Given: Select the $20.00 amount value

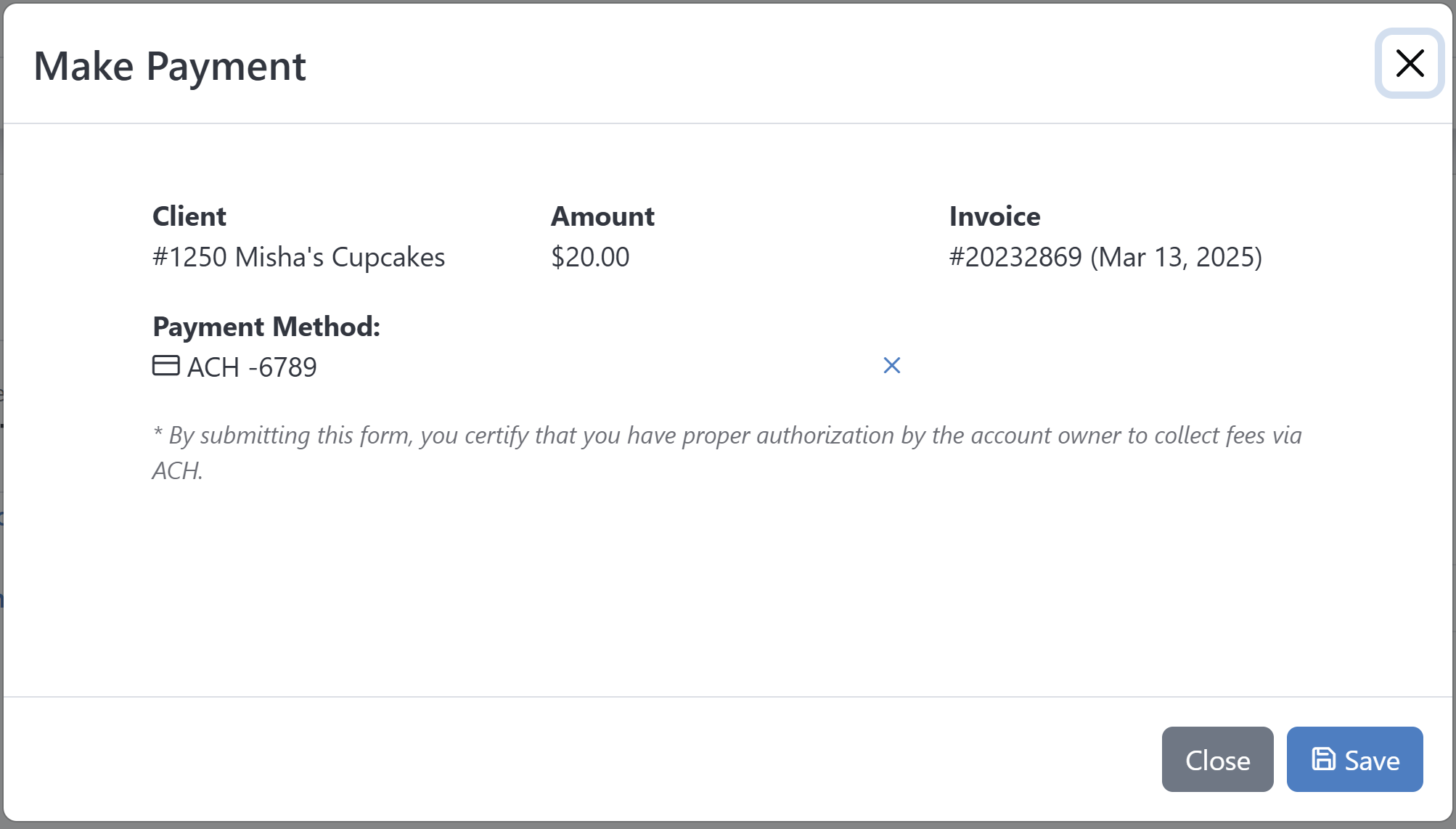Looking at the screenshot, I should coord(590,256).
